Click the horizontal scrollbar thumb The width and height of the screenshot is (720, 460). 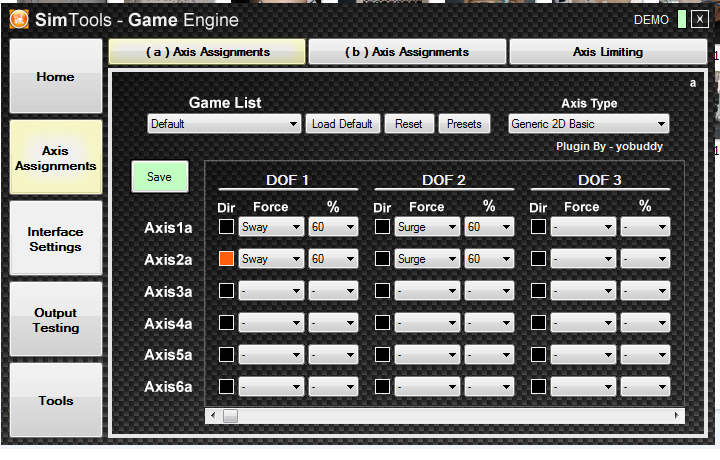click(230, 415)
